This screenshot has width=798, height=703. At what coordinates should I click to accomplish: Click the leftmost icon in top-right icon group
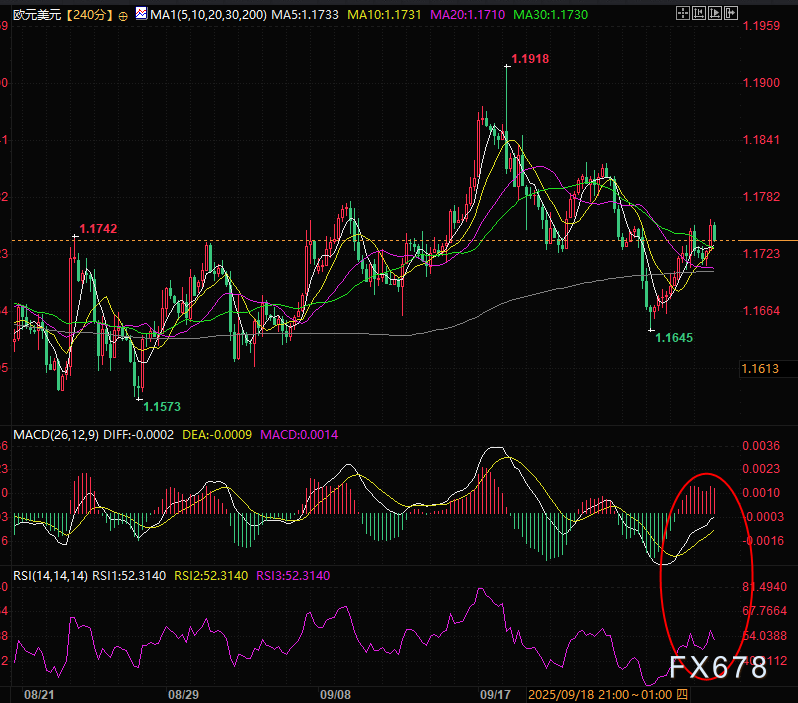683,14
